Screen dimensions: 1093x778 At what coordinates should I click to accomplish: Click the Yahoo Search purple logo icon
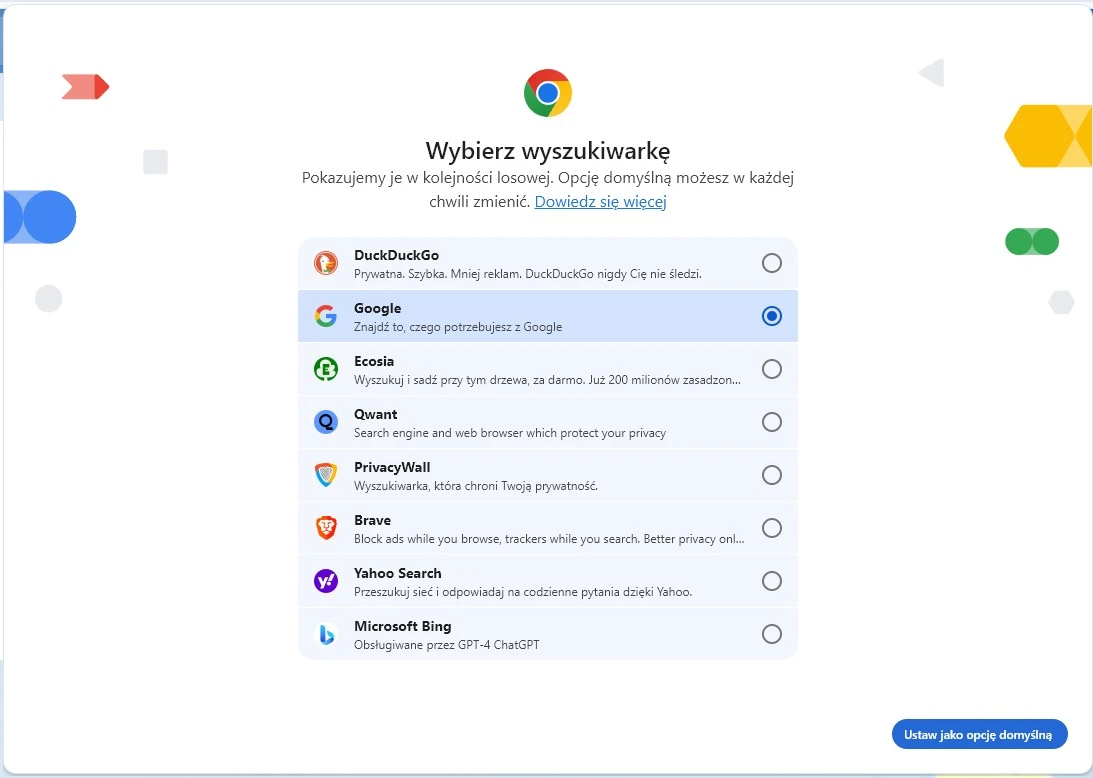pyautogui.click(x=325, y=580)
